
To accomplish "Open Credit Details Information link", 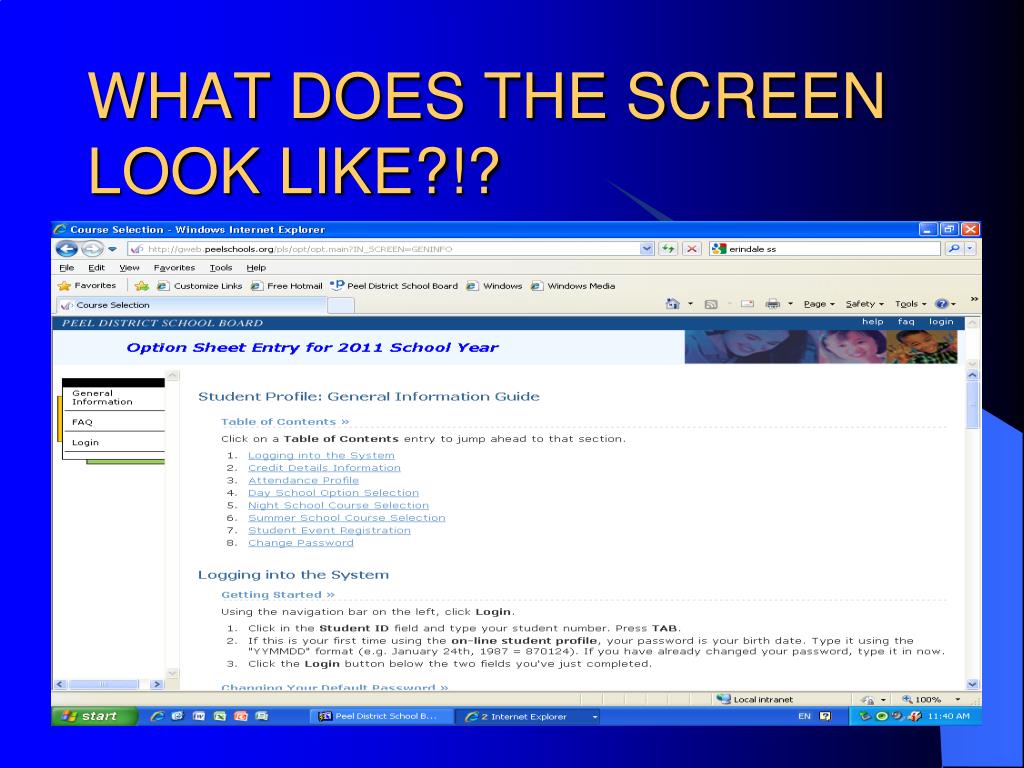I will pos(324,468).
